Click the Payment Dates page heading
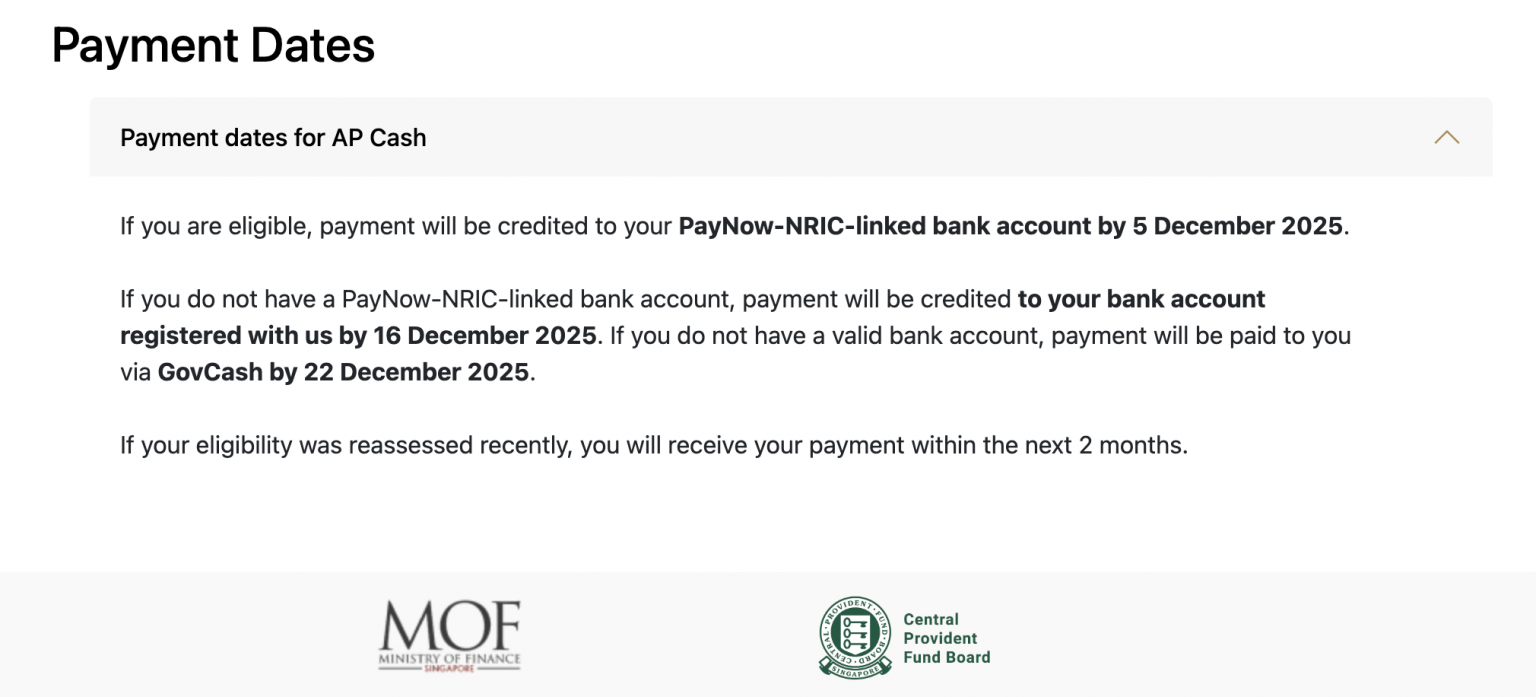The width and height of the screenshot is (1536, 697). [x=213, y=45]
